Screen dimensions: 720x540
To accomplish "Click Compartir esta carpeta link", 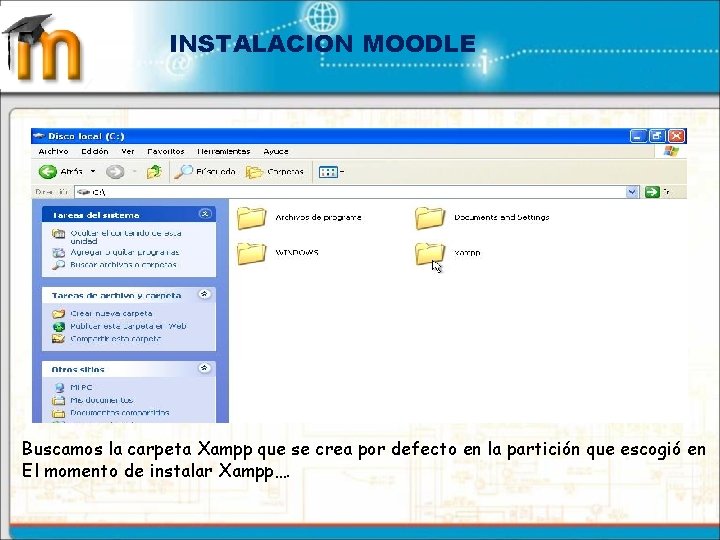I will 115,338.
